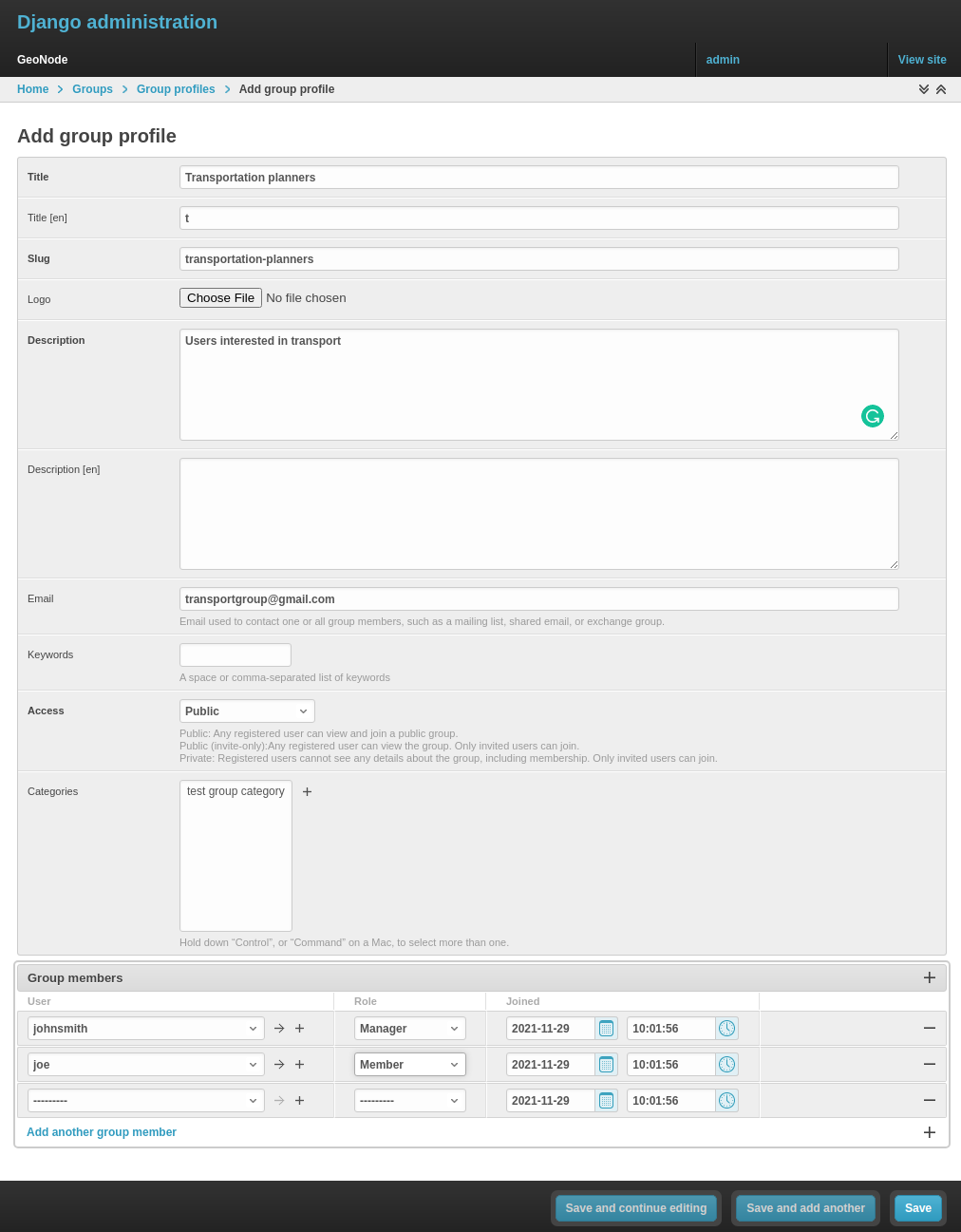
Task: Open the calendar picker for johnsmith's join date
Action: [606, 1028]
